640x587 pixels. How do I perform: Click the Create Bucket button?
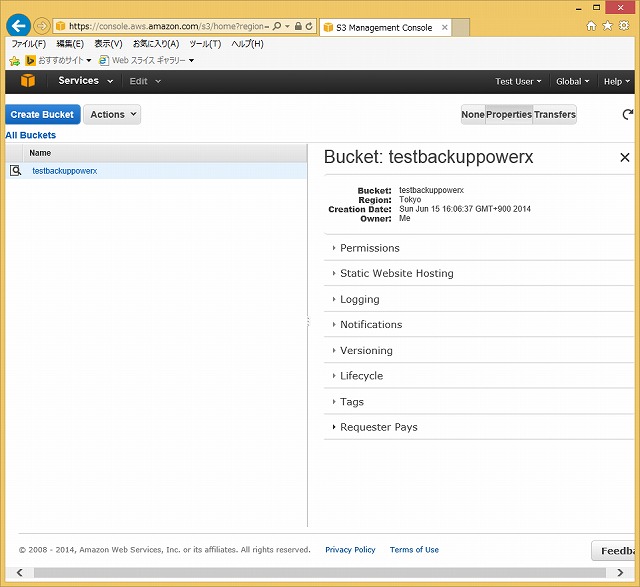pyautogui.click(x=42, y=114)
